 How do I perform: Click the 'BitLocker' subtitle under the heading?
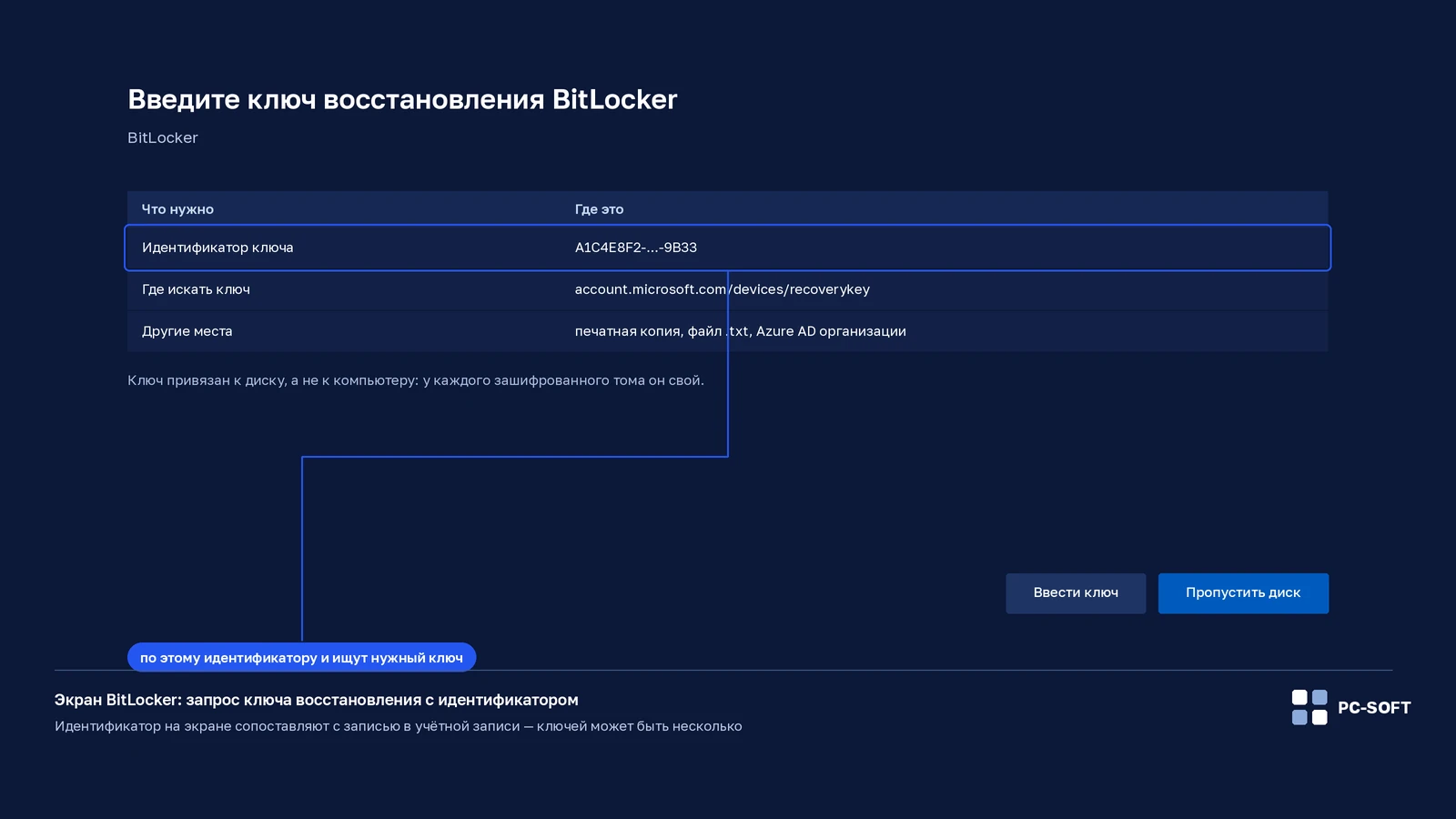(x=163, y=138)
